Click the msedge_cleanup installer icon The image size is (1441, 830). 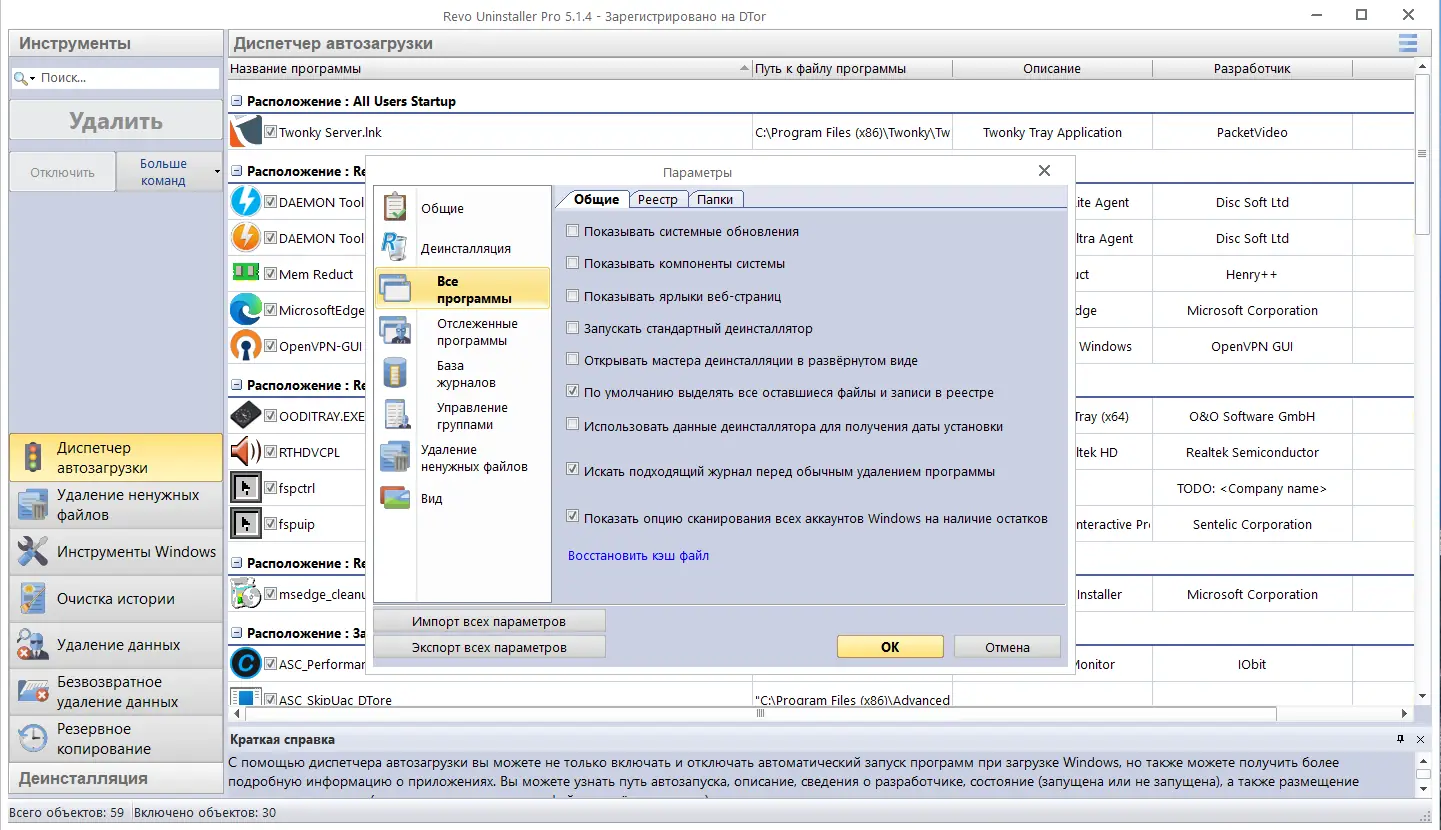245,594
